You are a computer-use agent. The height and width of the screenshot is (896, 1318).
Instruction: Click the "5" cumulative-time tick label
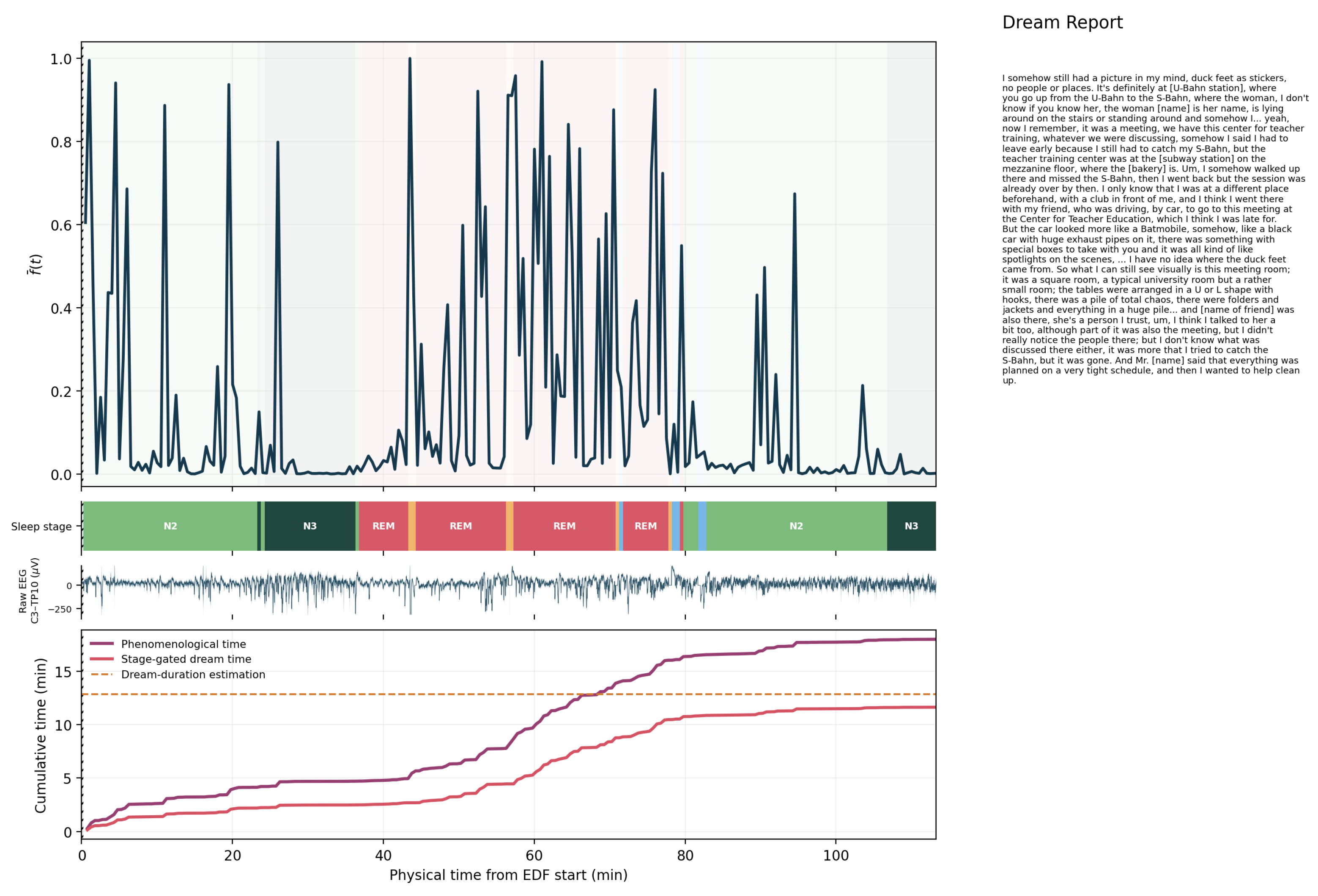[x=68, y=779]
